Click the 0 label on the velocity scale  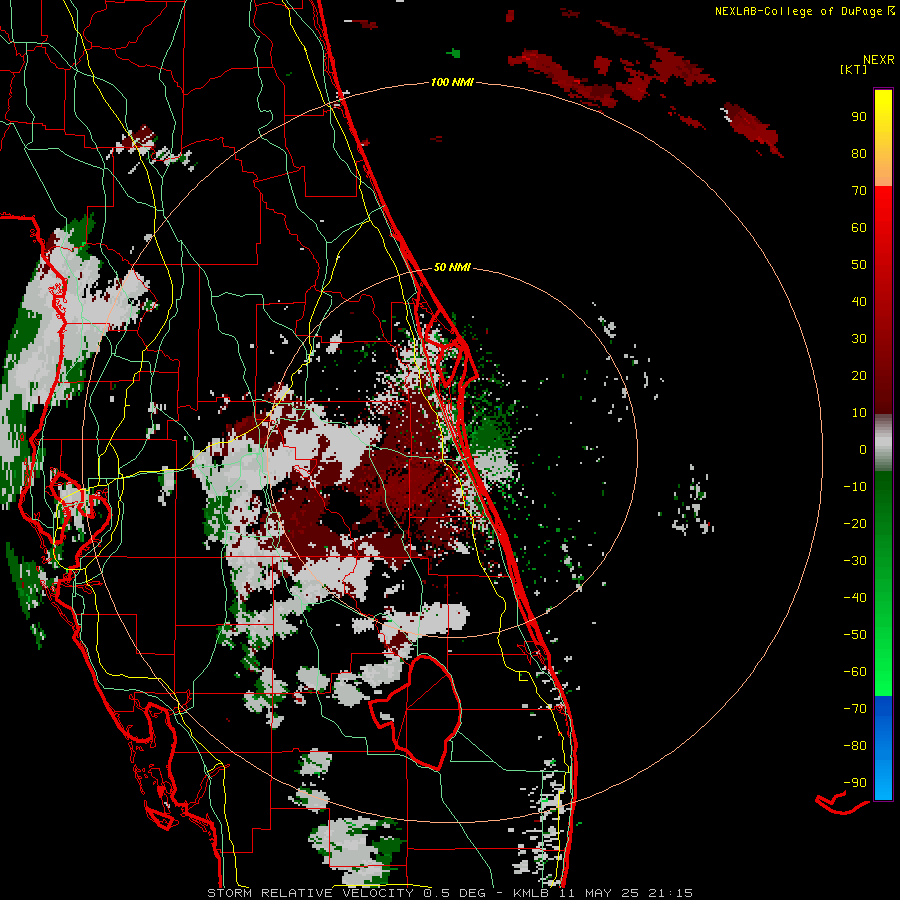863,449
